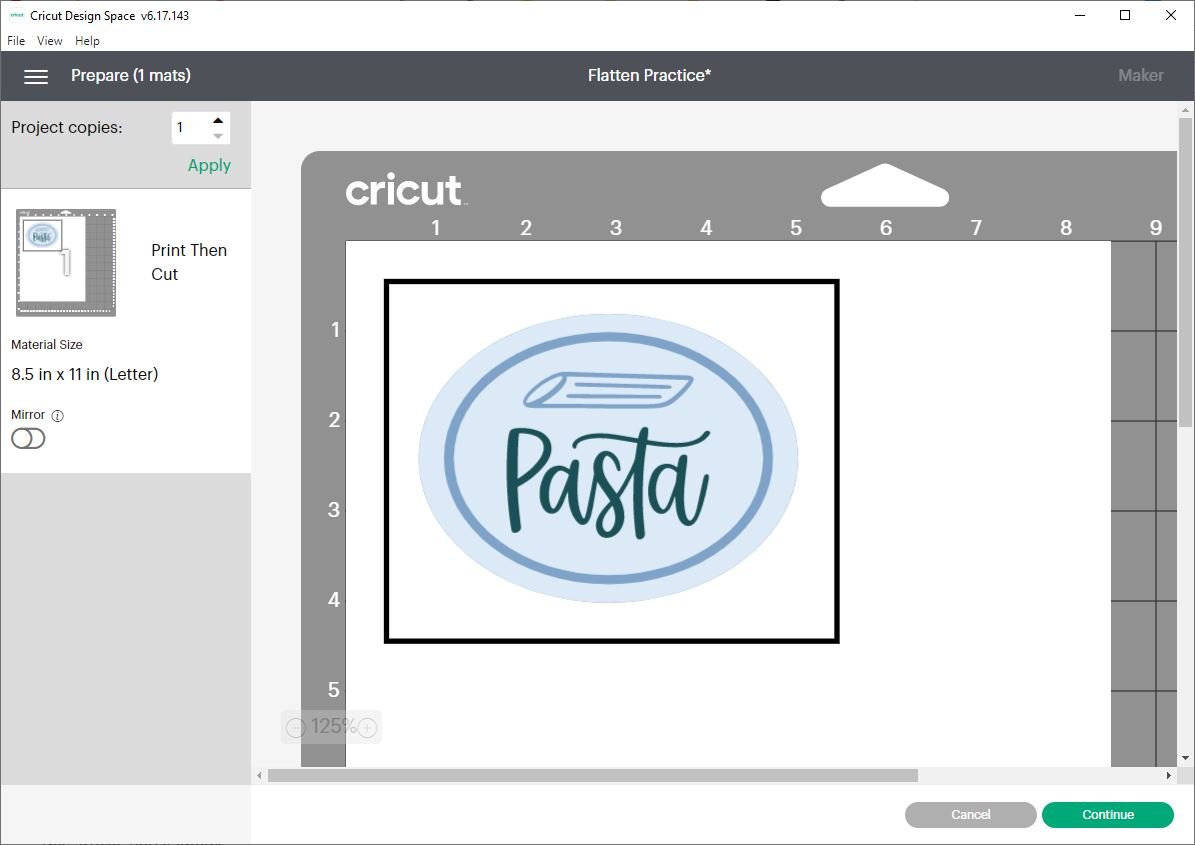Open the File menu

16,40
